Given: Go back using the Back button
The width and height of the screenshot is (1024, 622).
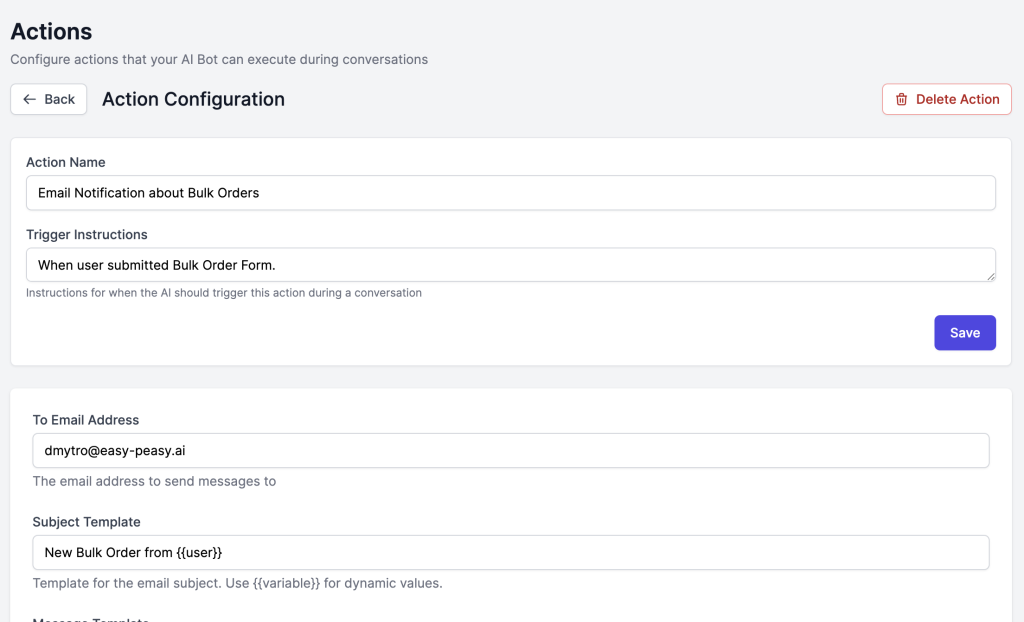Looking at the screenshot, I should point(49,99).
